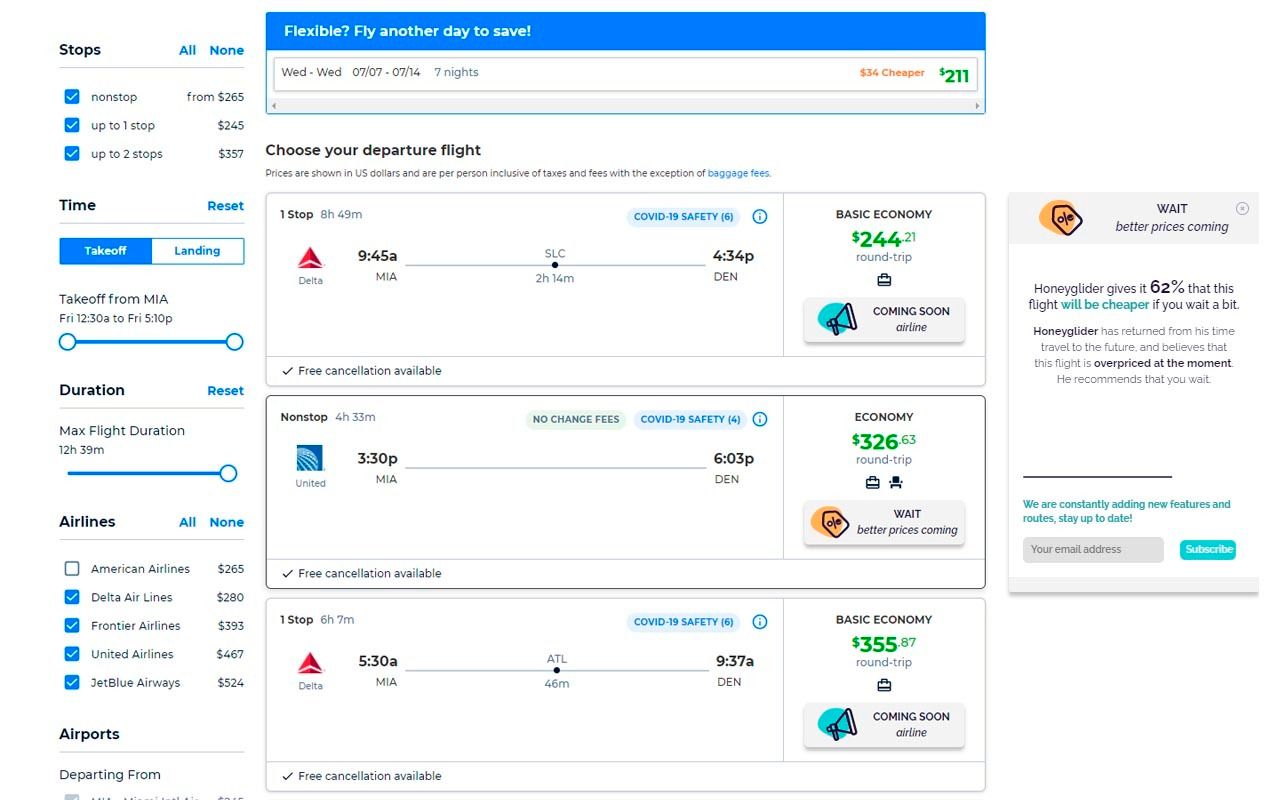Click the ATL layover label
Screen dimensions: 1280x800
pos(556,659)
